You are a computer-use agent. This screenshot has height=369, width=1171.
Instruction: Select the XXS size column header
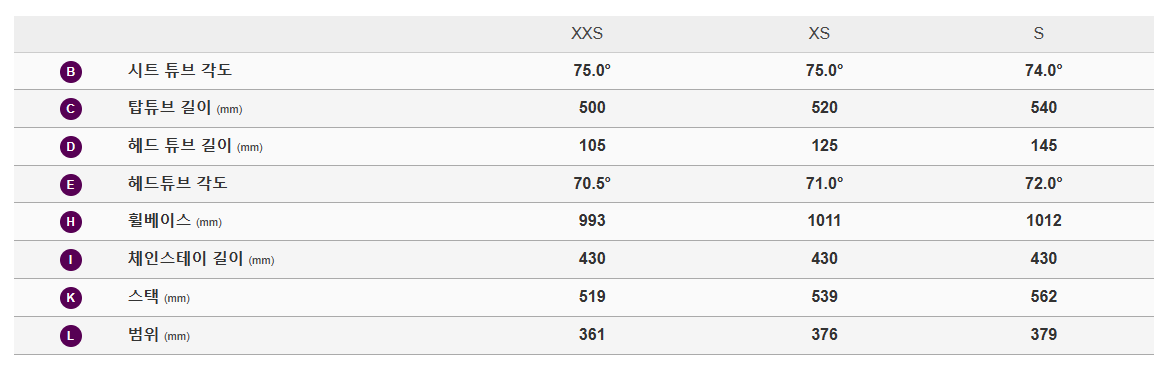point(587,34)
